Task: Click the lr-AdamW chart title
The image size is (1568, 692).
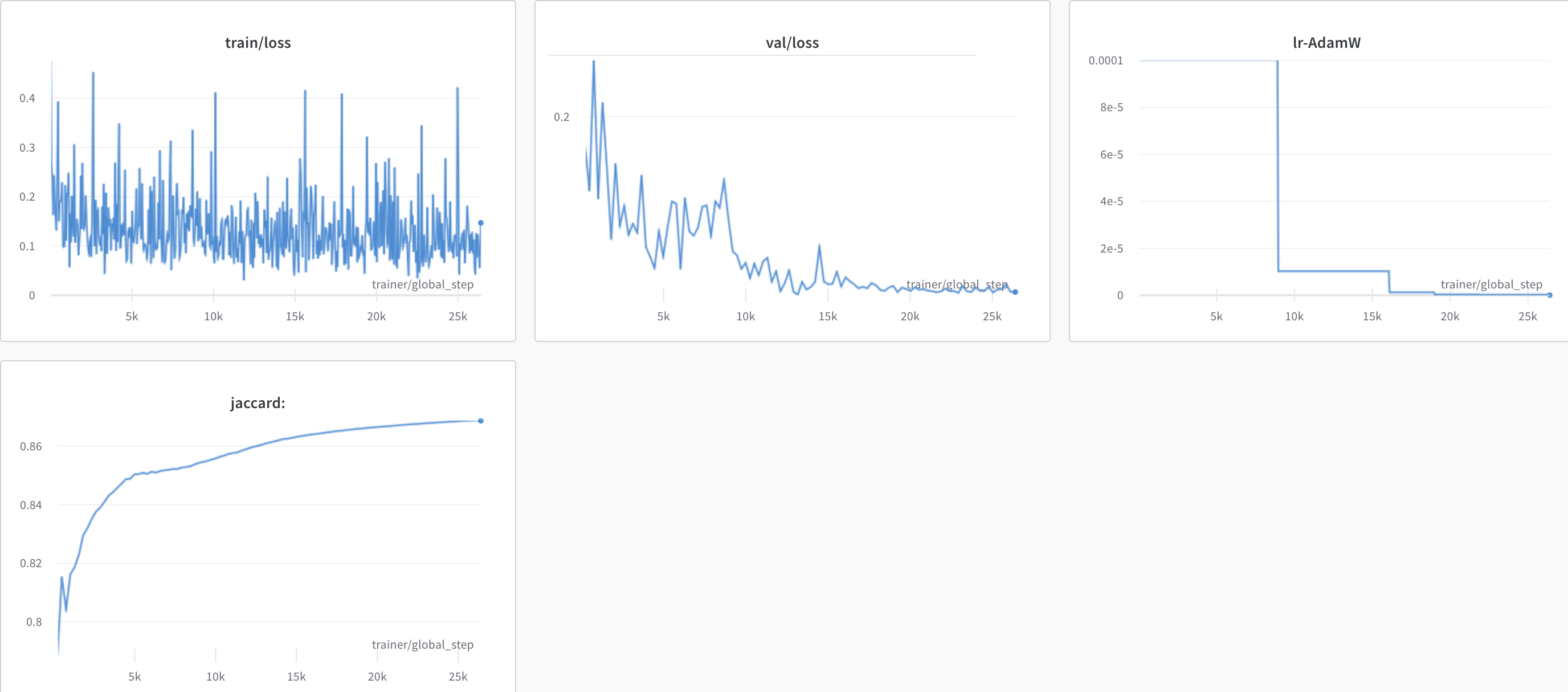Action: tap(1326, 43)
